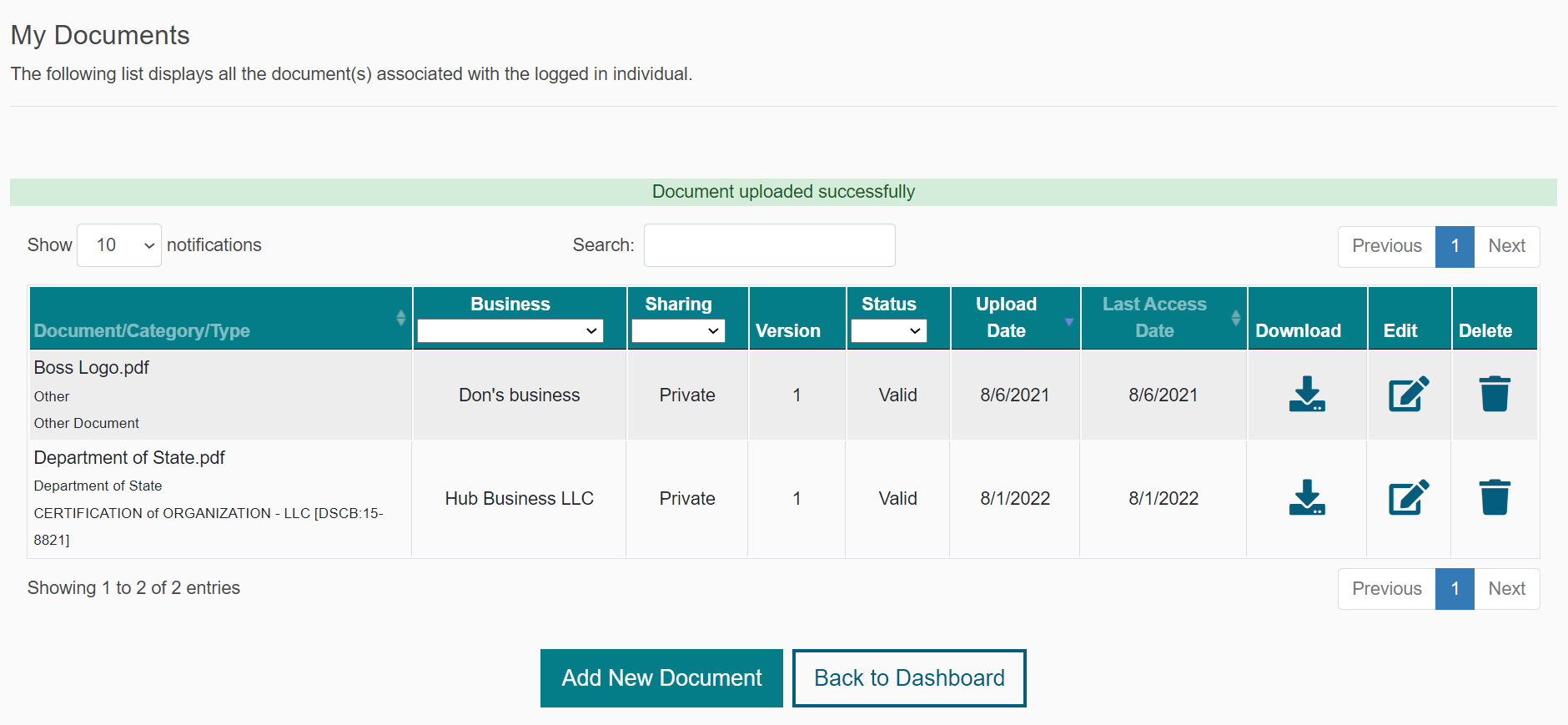Image resolution: width=1568 pixels, height=725 pixels.
Task: Click the Department of State.pdf file name
Action: point(129,458)
